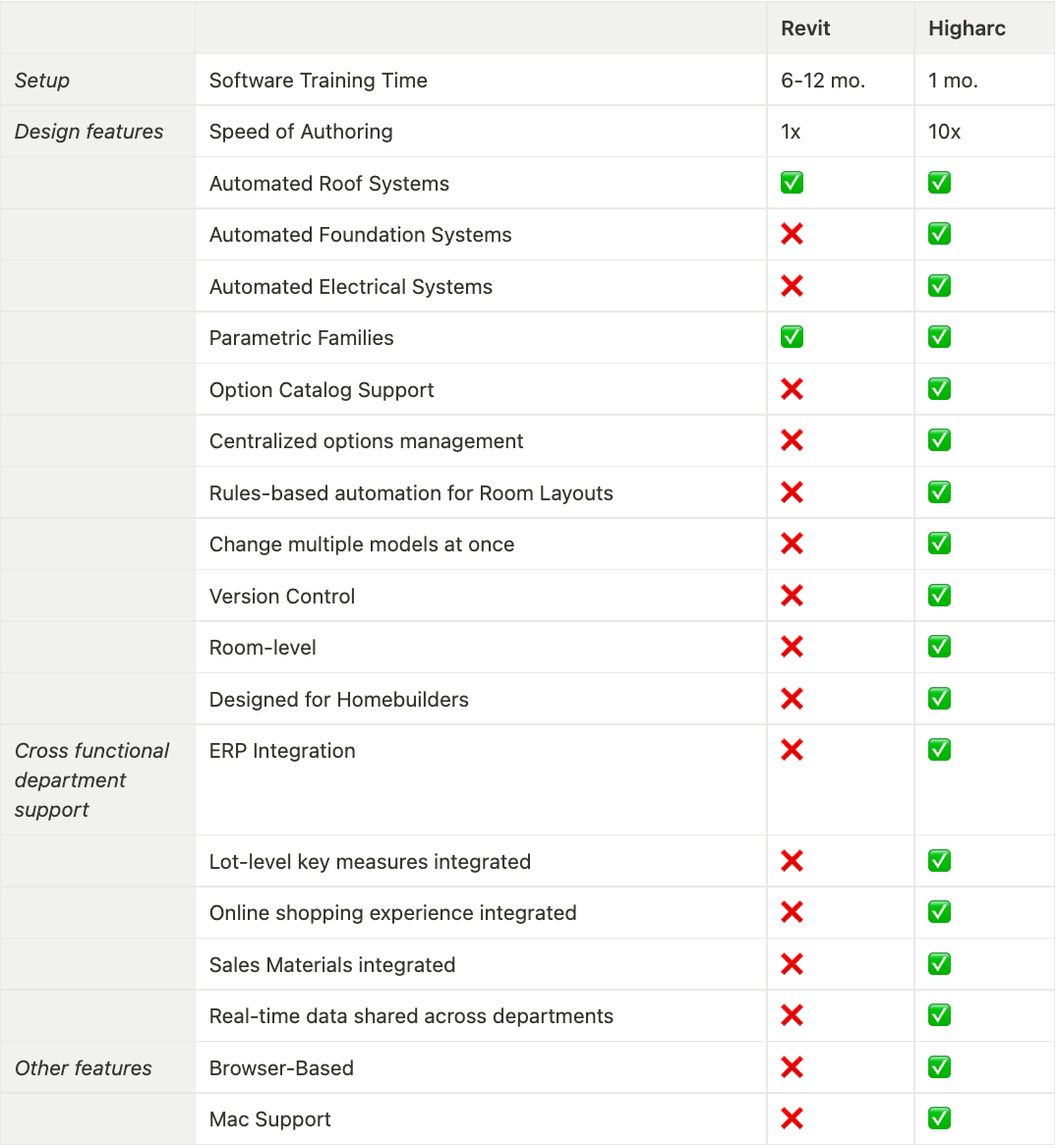The height and width of the screenshot is (1148, 1058).
Task: Click Revit's red X for Version Control
Action: pyautogui.click(x=792, y=596)
